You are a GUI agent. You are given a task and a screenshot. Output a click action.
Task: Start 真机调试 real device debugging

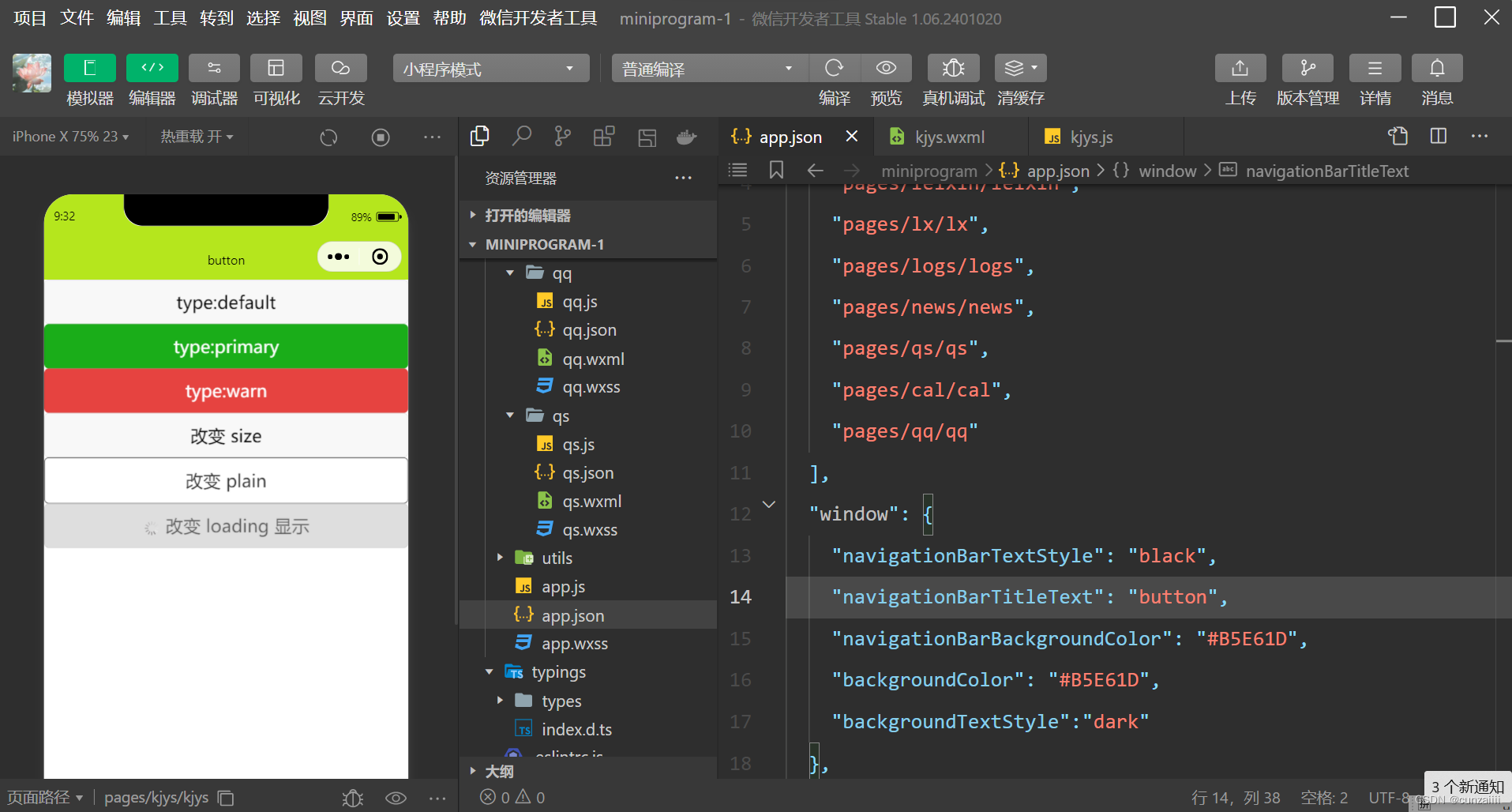tap(953, 68)
